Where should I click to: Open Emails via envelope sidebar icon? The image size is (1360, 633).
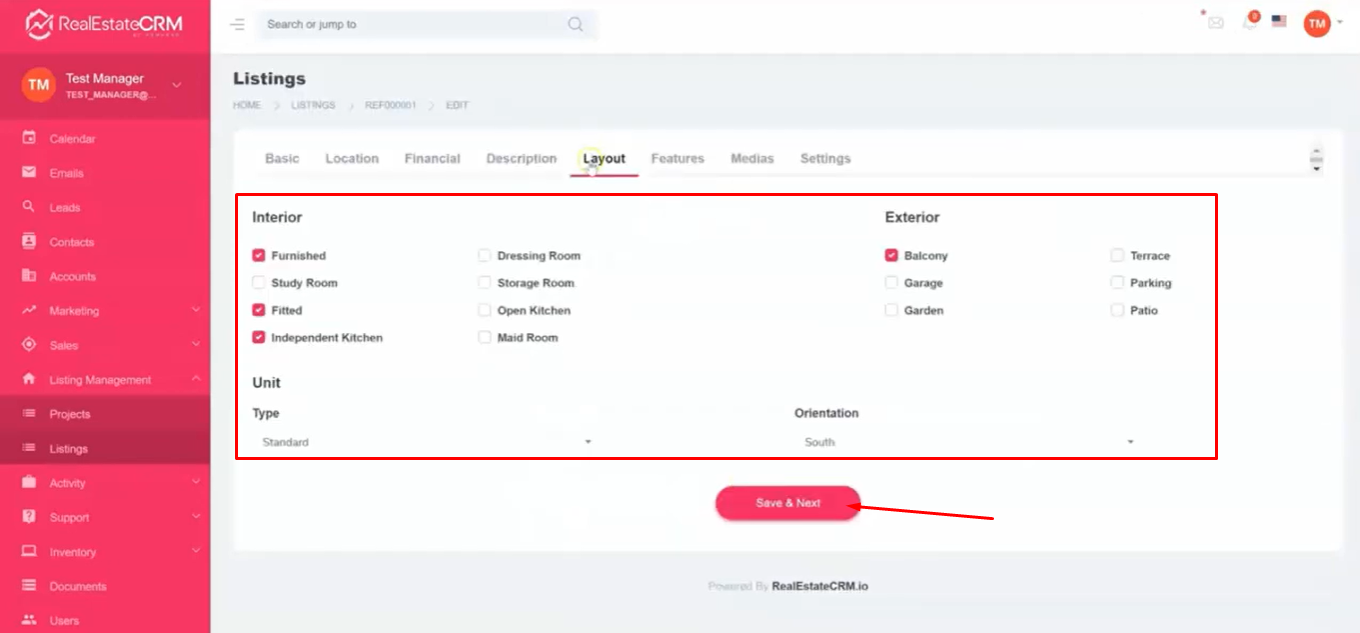pyautogui.click(x=29, y=173)
